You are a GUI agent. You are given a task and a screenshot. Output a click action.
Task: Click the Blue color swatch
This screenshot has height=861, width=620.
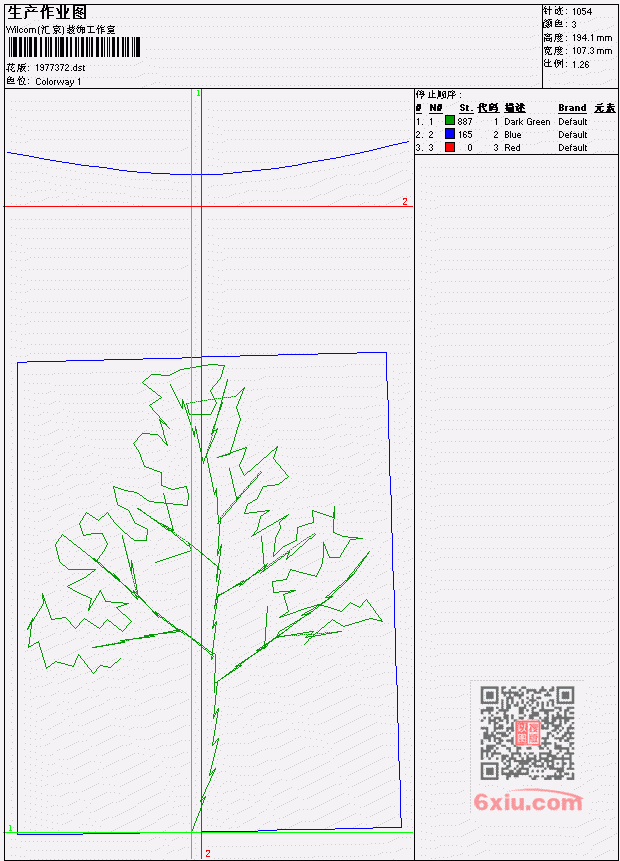pos(450,134)
